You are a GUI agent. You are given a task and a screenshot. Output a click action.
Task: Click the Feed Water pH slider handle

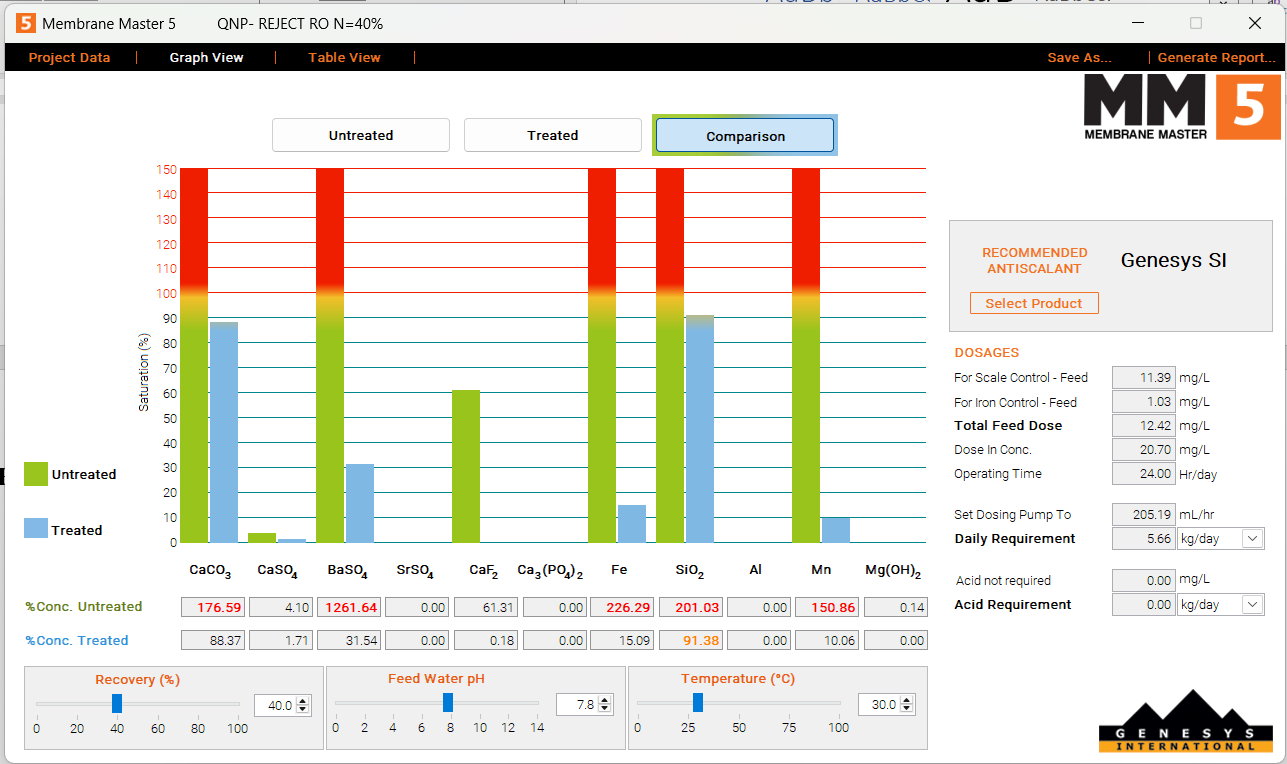(448, 704)
